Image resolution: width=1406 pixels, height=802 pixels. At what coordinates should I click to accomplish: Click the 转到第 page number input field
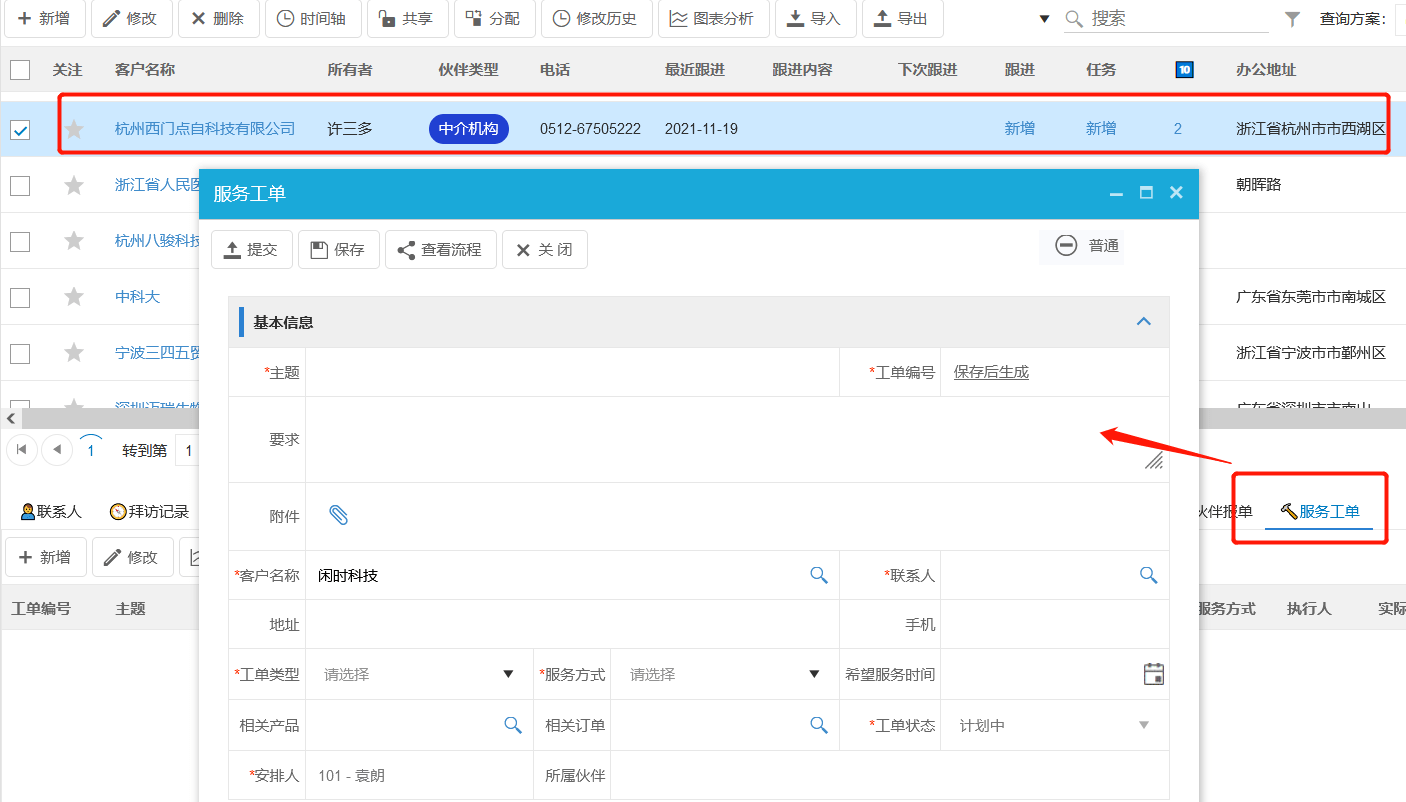188,450
